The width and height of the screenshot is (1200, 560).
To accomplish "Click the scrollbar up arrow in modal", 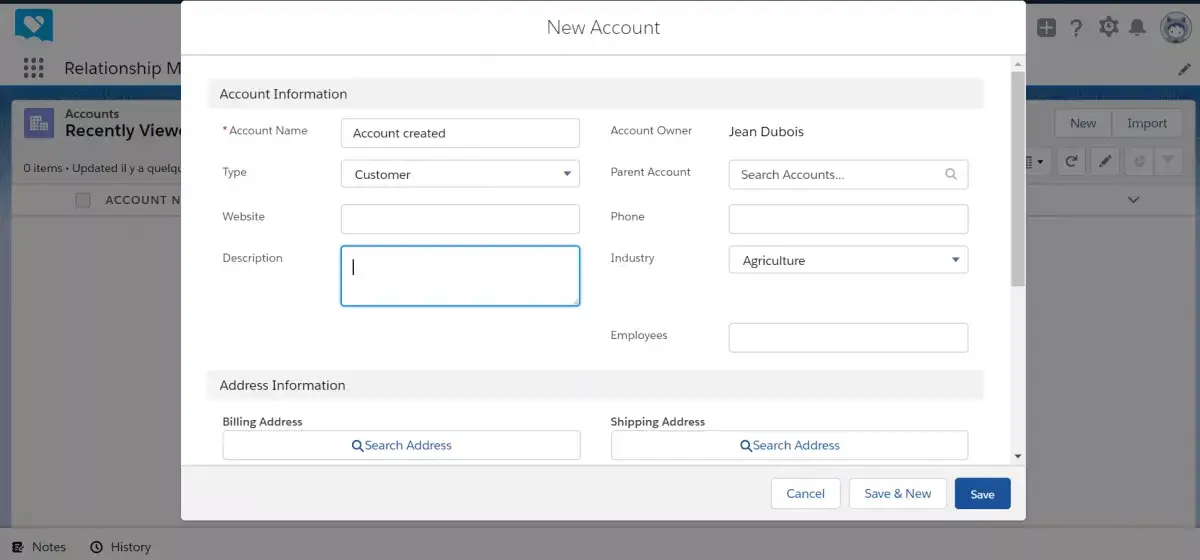I will 1018,63.
